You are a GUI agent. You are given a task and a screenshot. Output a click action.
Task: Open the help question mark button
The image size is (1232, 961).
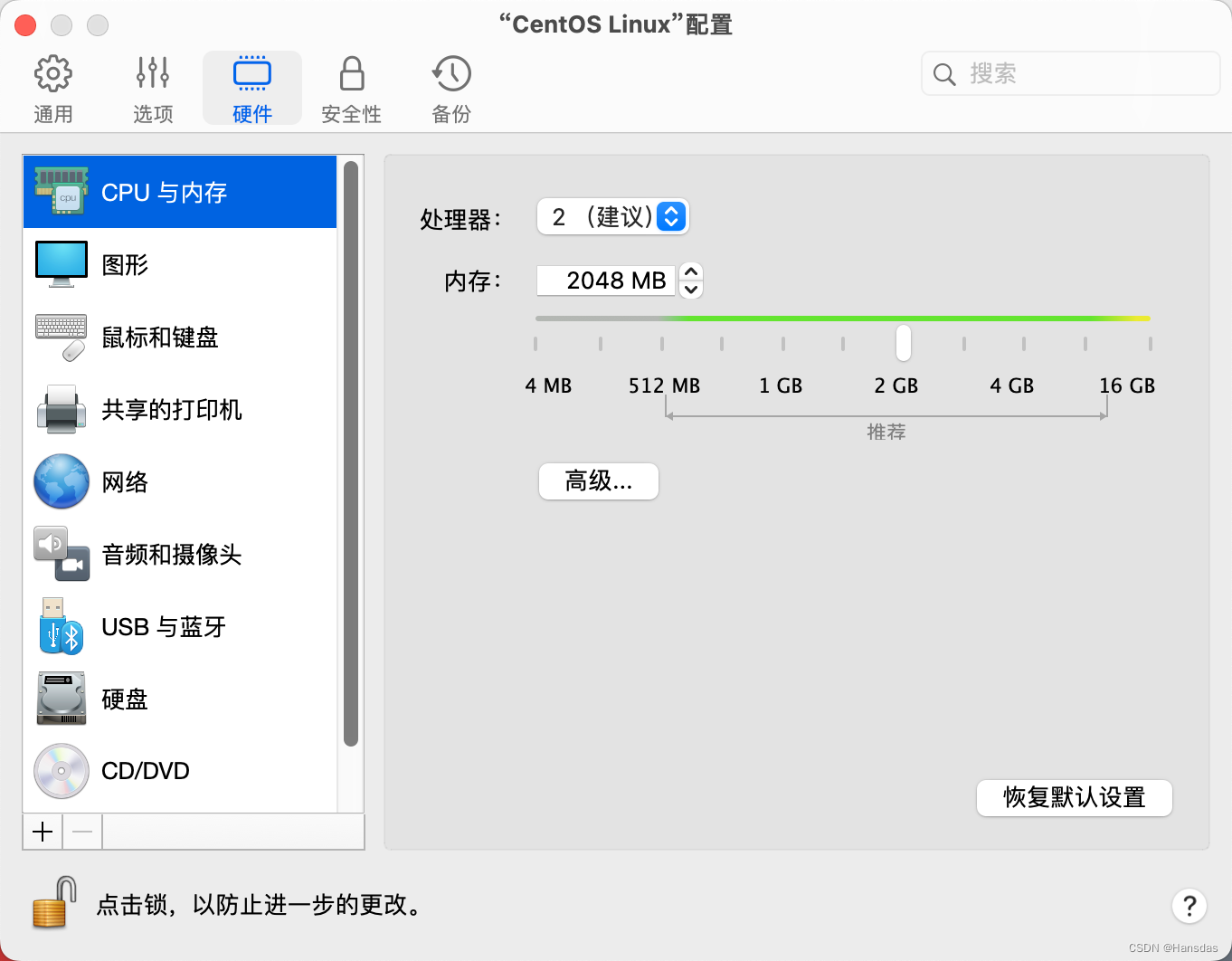pos(1189,905)
